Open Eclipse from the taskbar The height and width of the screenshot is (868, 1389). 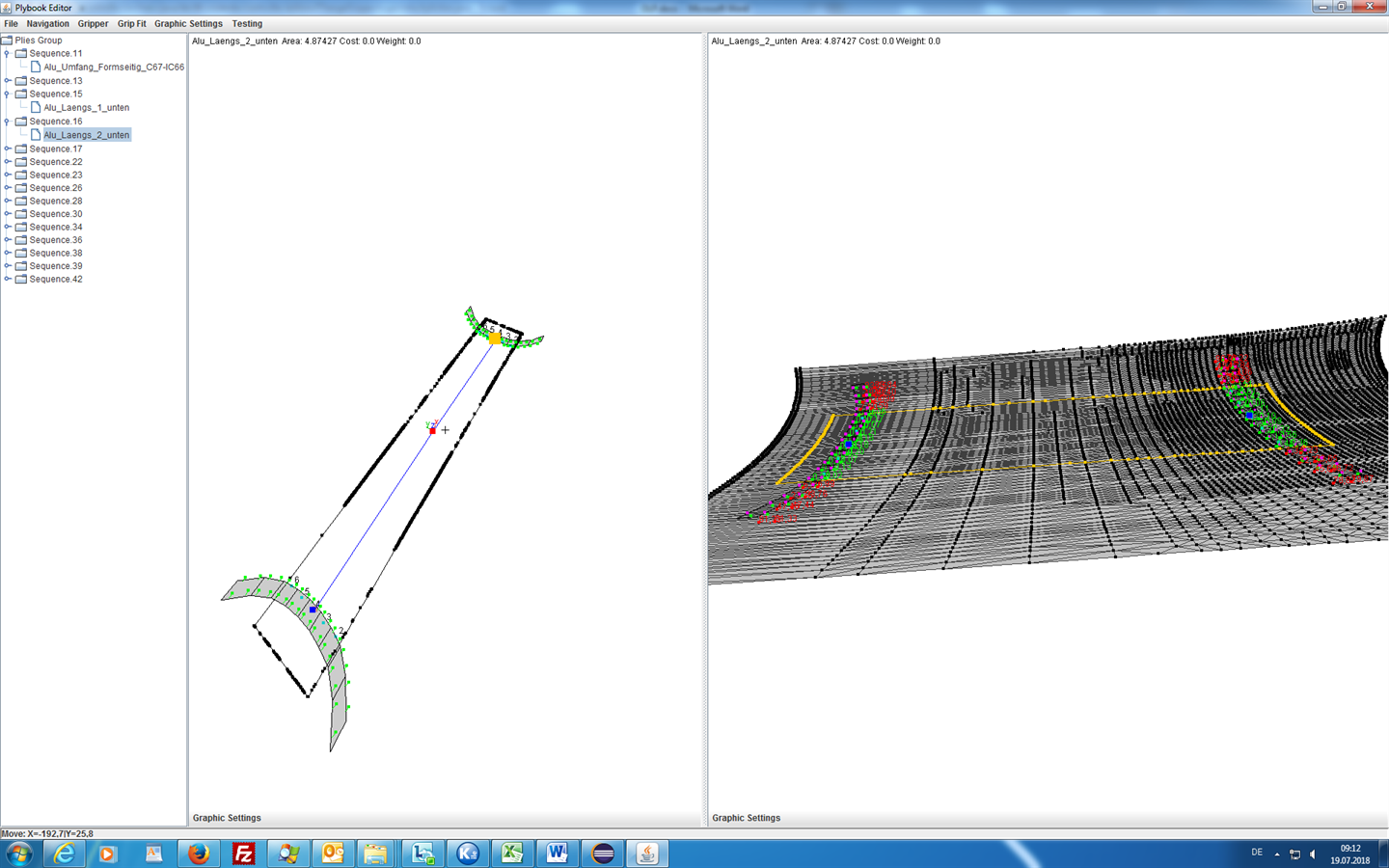click(603, 854)
